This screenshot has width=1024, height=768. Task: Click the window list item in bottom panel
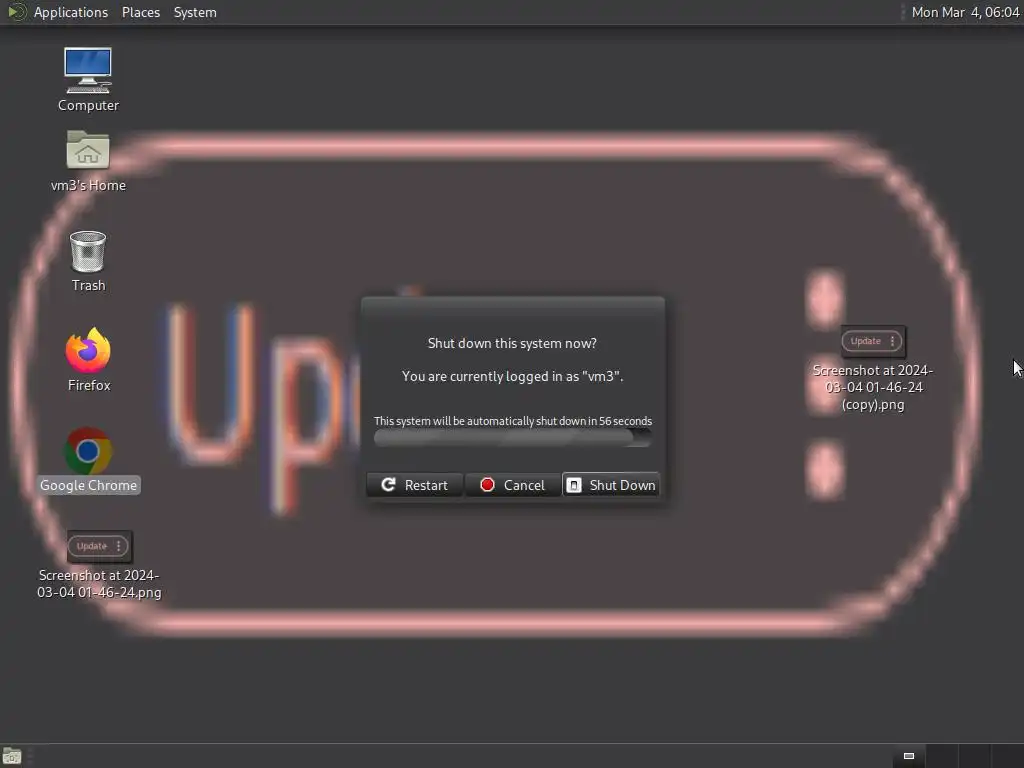pyautogui.click(x=908, y=756)
